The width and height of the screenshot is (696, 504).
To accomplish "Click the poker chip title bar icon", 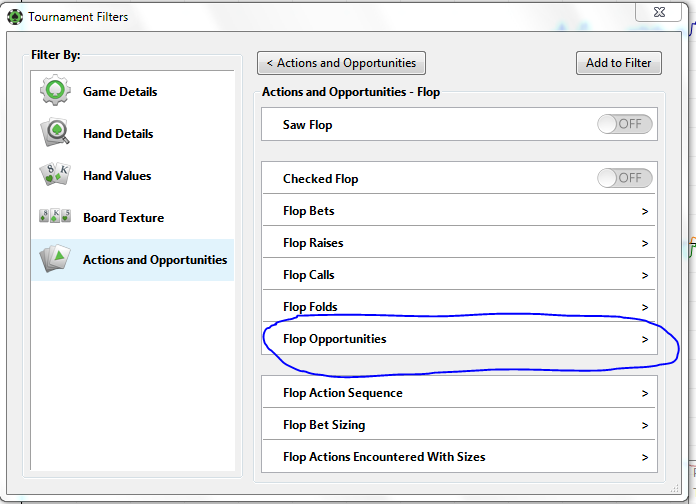I will coord(14,17).
